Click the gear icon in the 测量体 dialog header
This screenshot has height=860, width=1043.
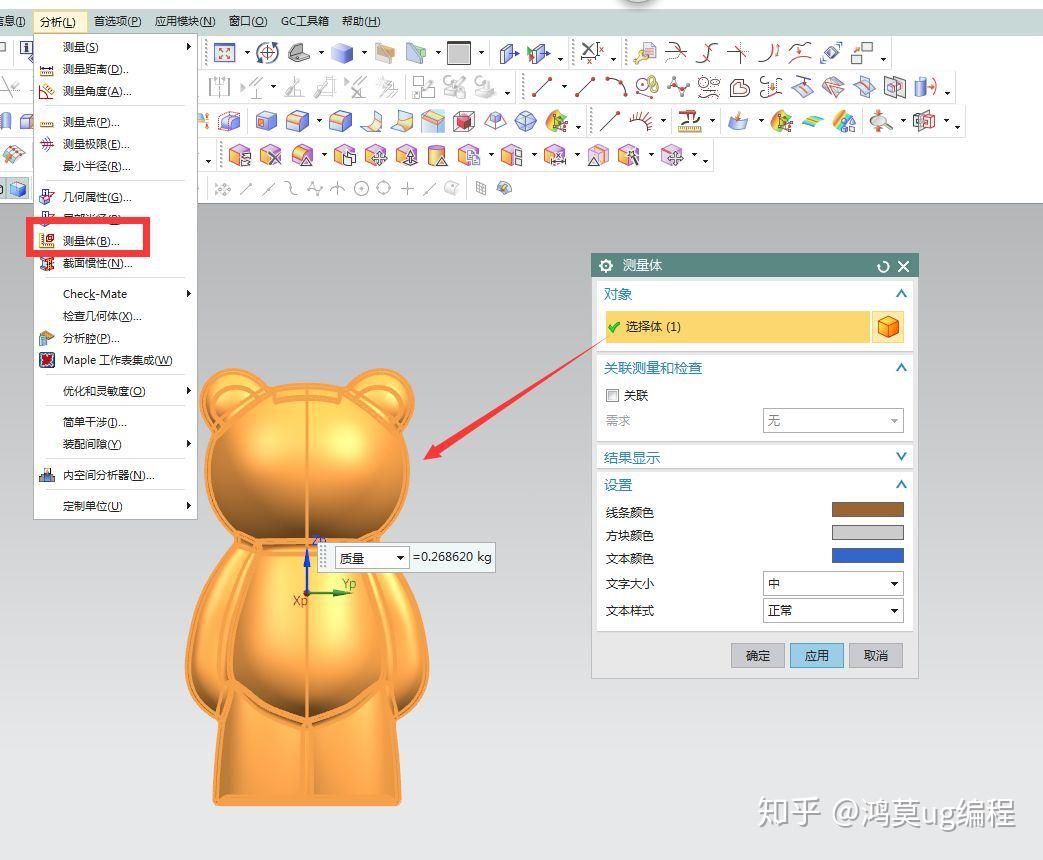(x=606, y=266)
